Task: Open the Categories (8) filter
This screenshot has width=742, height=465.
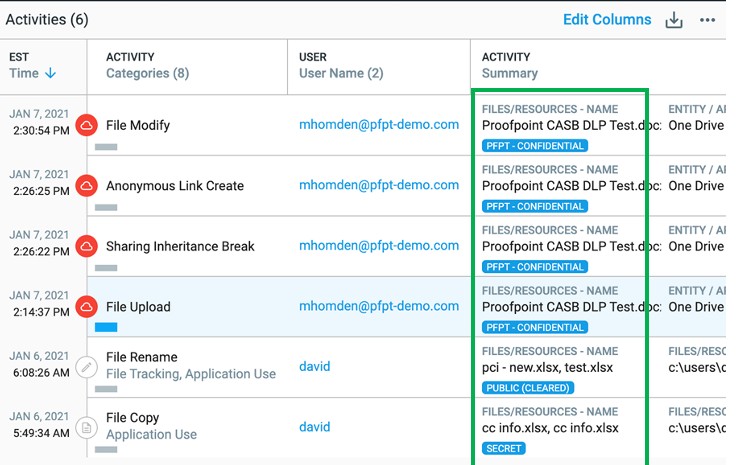Action: point(147,73)
